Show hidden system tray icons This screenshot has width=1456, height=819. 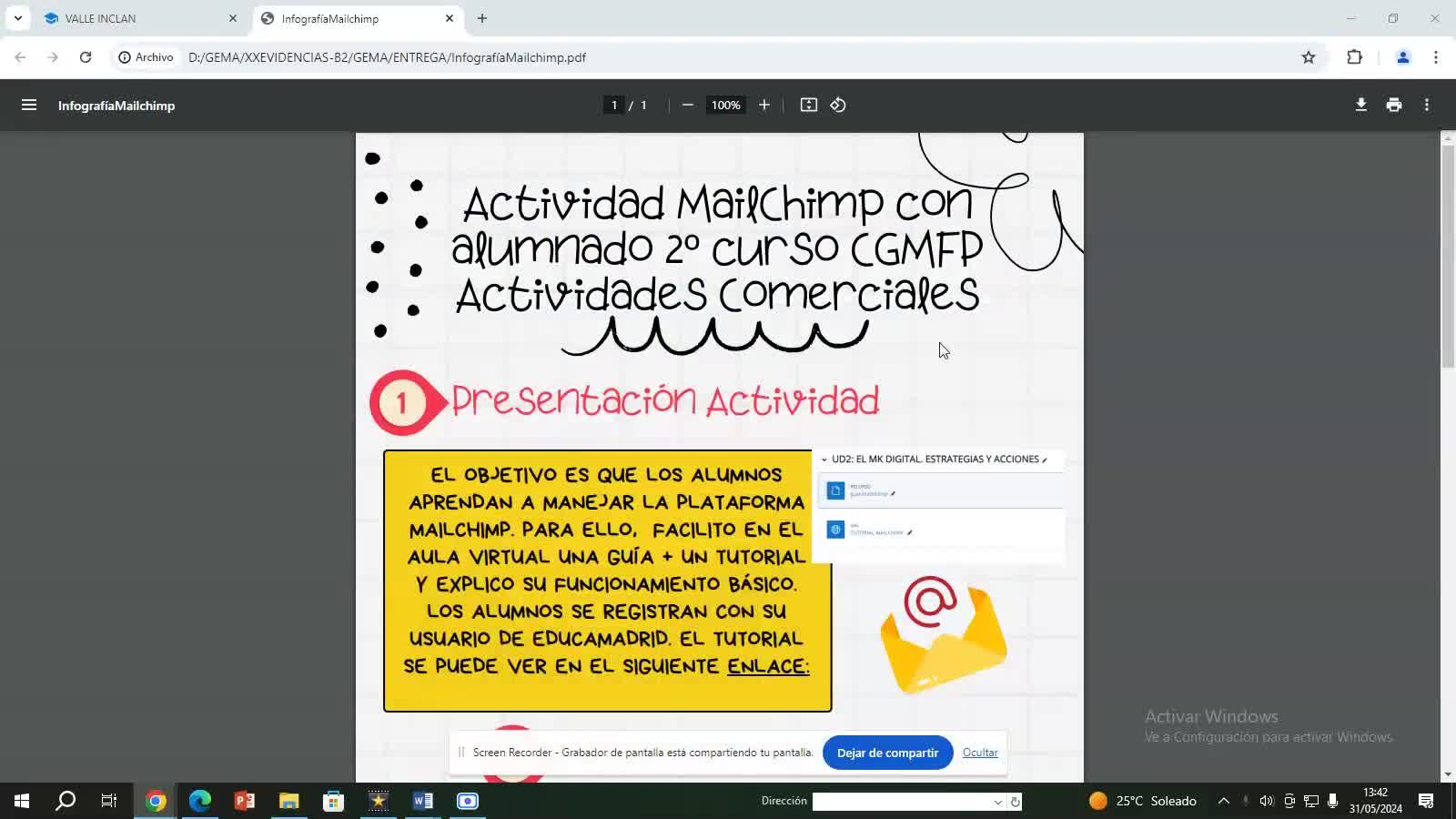(x=1224, y=801)
